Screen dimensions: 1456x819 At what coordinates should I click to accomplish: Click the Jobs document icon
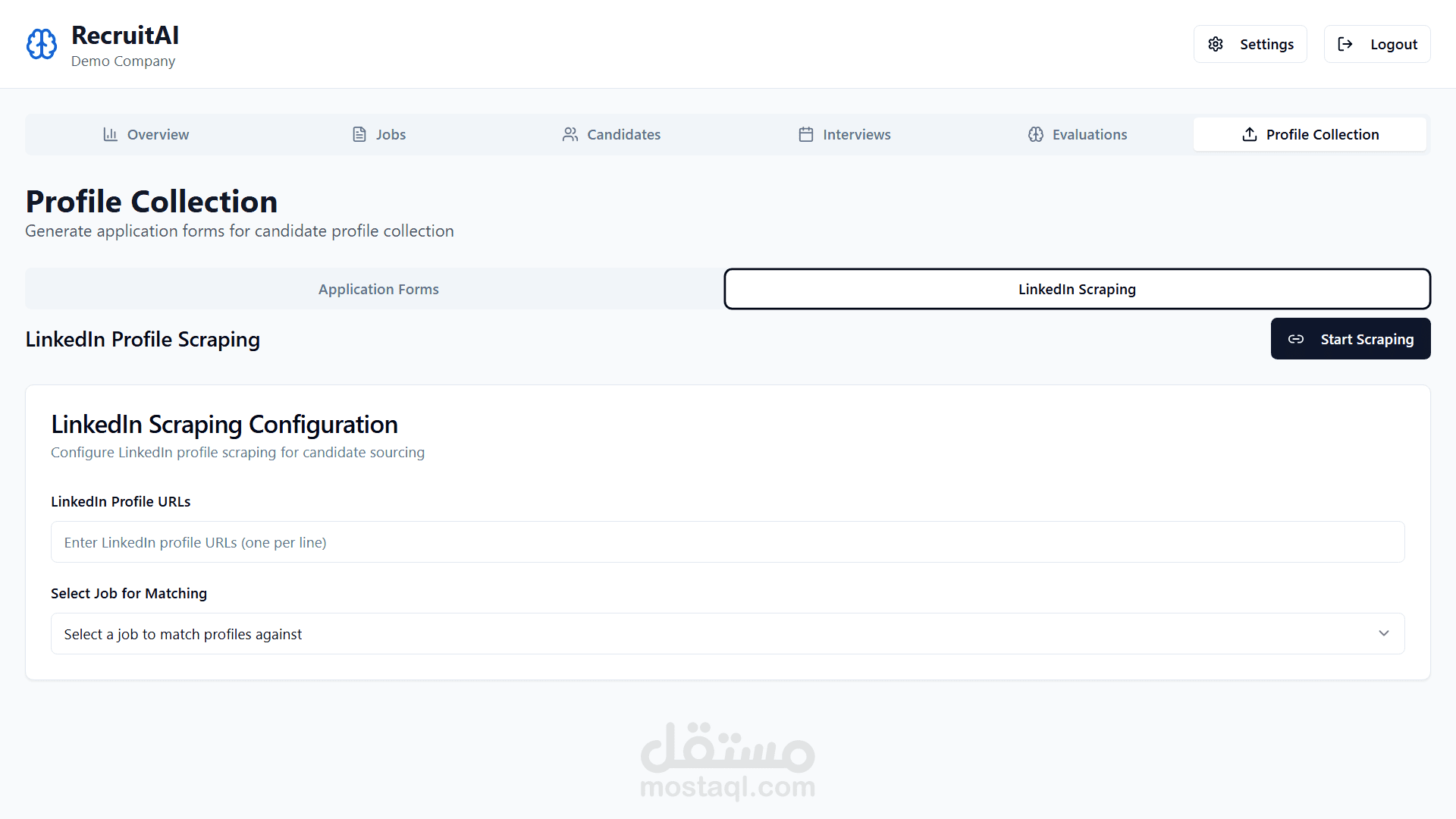coord(359,134)
